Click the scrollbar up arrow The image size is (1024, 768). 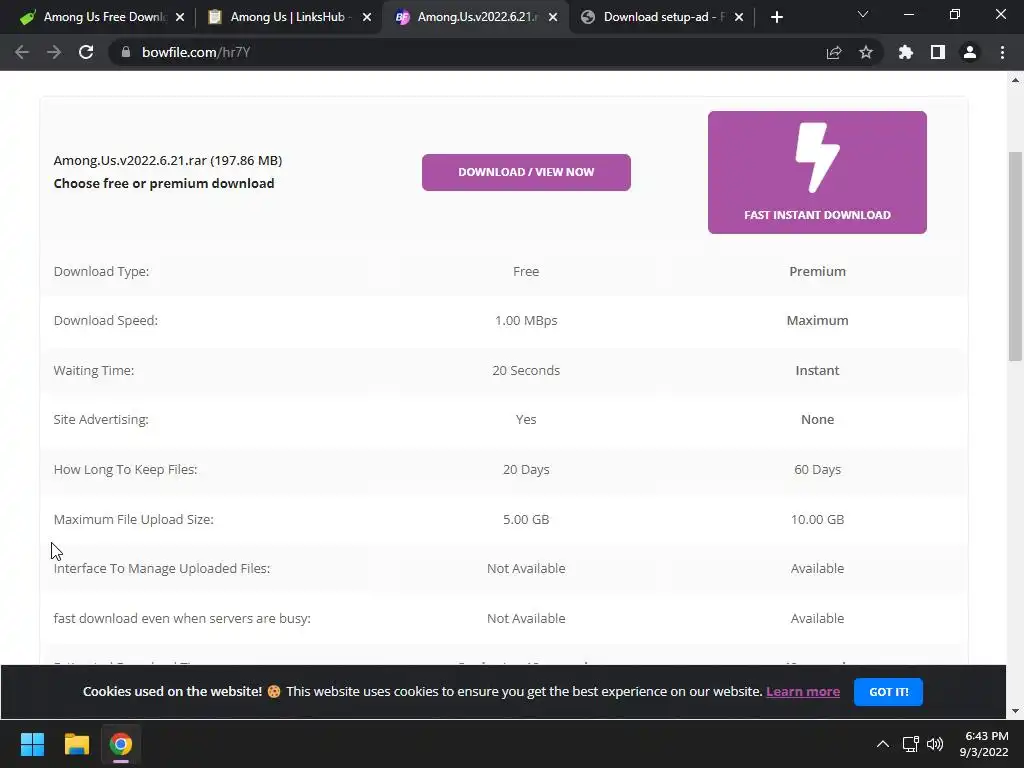1015,80
